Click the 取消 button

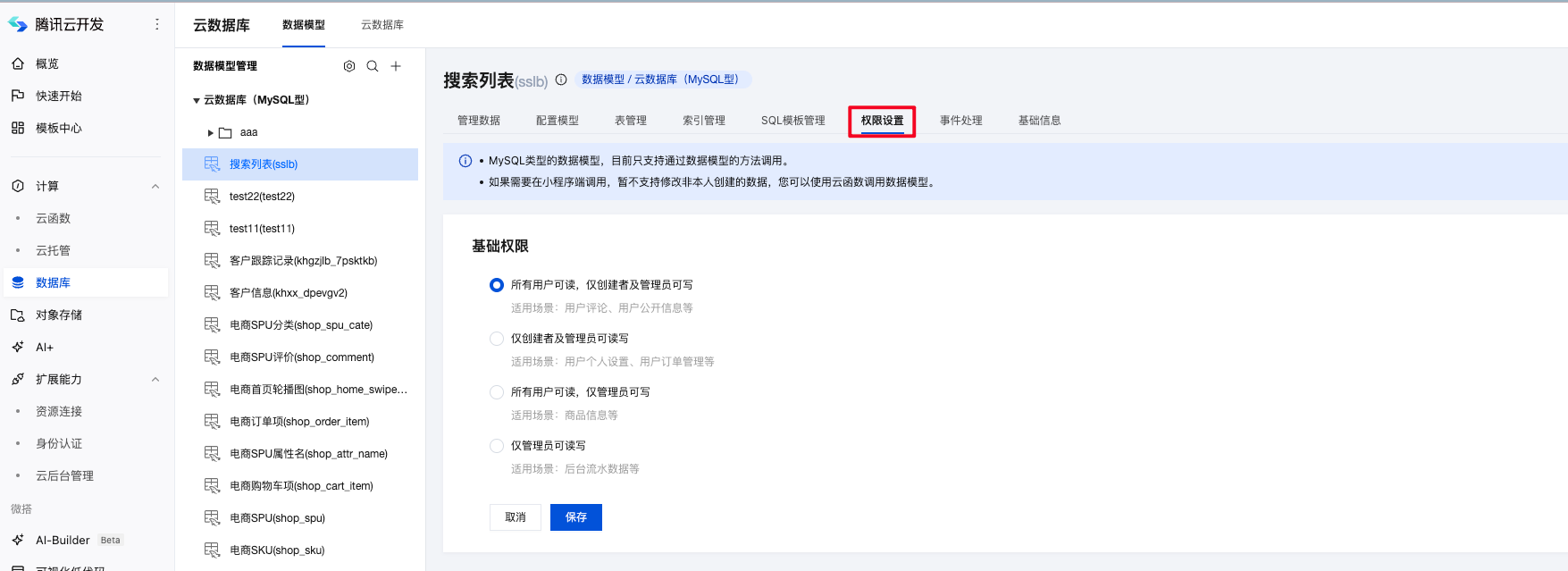pos(515,517)
